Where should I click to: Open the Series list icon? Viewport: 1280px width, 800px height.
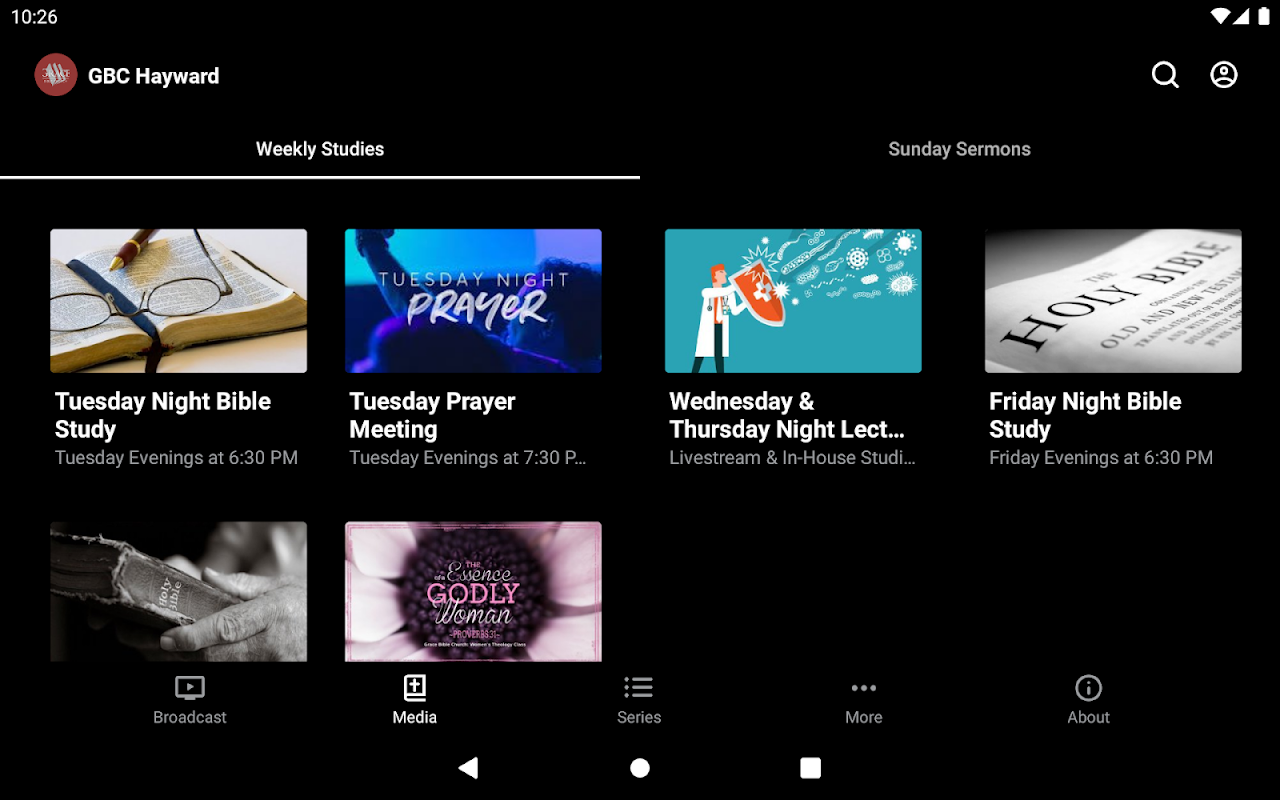[639, 688]
